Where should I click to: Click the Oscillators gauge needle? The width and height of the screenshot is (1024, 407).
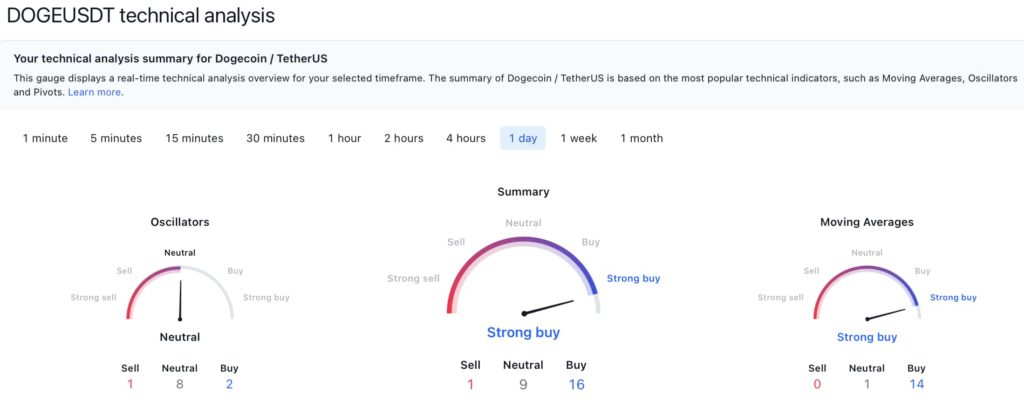181,300
